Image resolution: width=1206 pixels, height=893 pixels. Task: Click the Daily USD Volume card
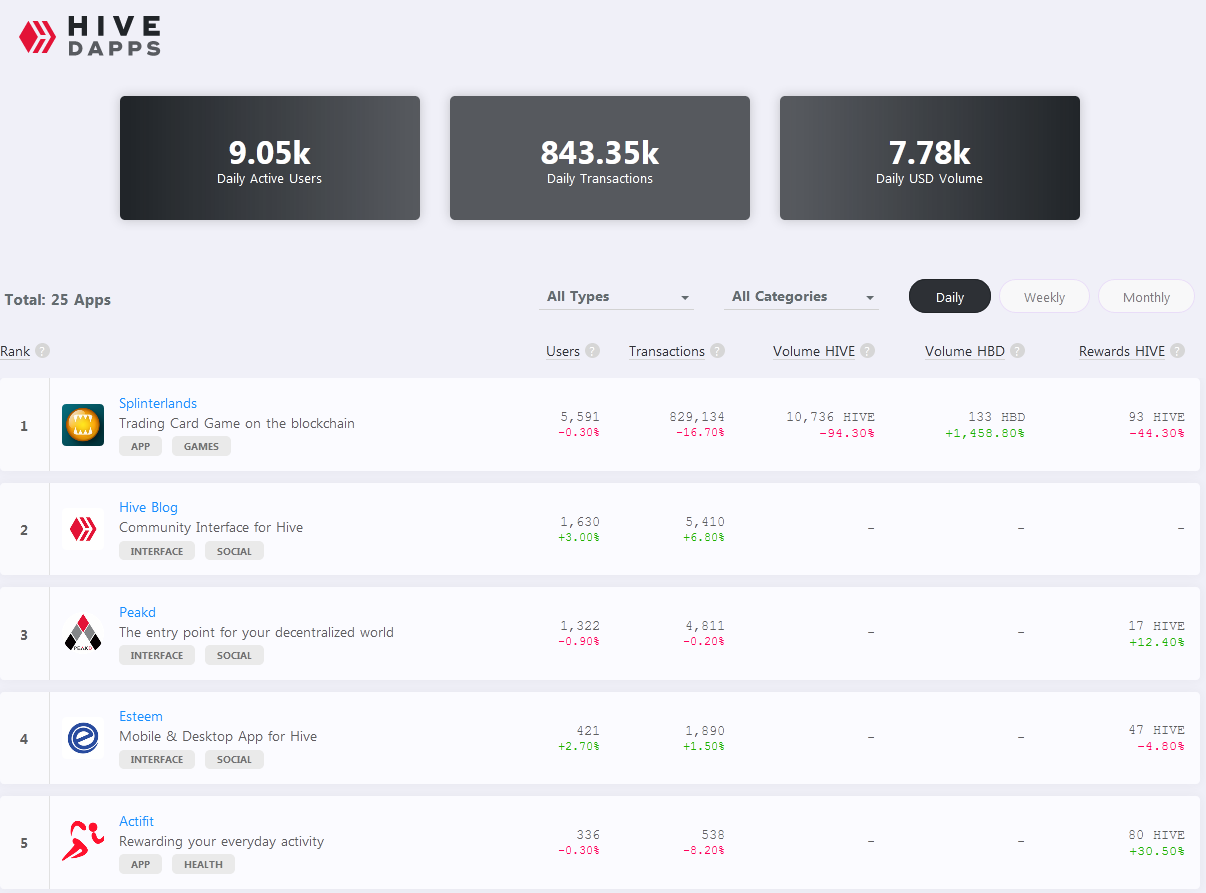click(x=930, y=158)
